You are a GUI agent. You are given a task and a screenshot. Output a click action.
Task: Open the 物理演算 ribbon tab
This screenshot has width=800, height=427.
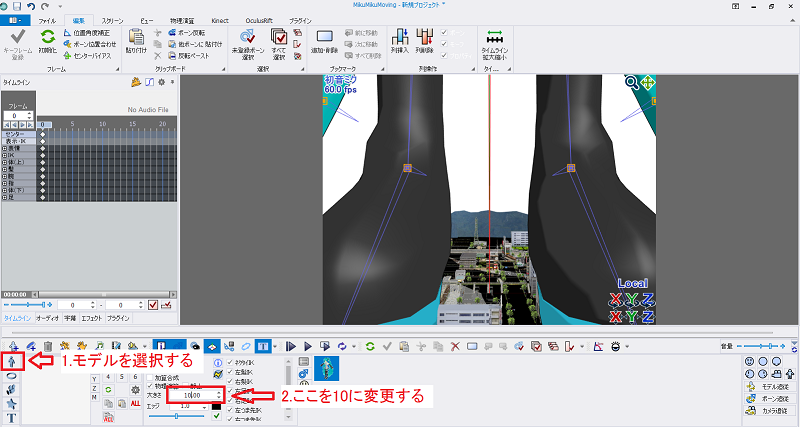182,21
